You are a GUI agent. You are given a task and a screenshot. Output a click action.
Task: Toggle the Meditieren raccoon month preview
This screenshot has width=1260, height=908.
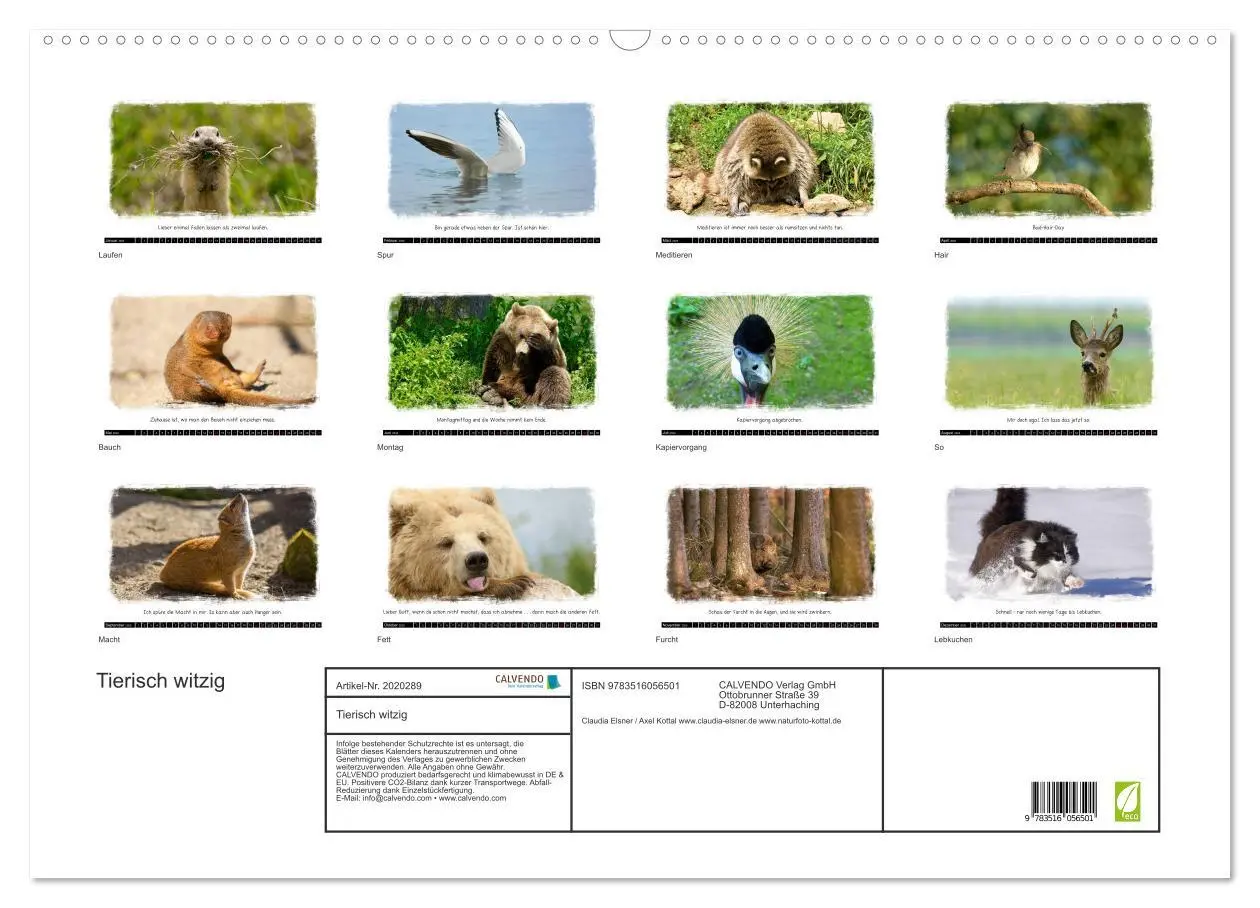point(768,160)
